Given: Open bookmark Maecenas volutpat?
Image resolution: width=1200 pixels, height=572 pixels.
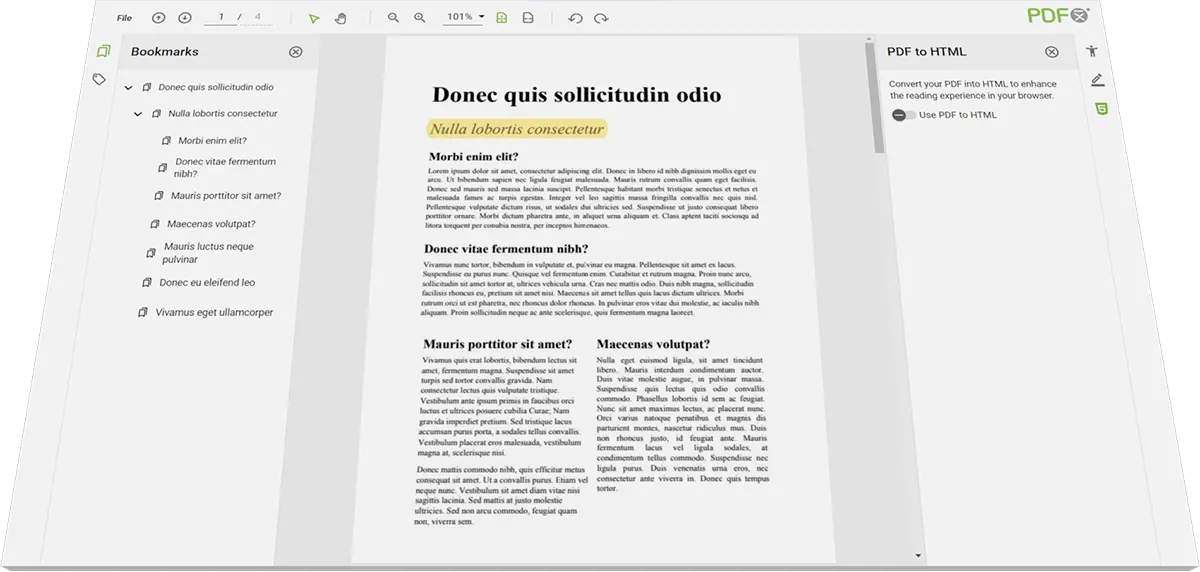Looking at the screenshot, I should pos(210,224).
